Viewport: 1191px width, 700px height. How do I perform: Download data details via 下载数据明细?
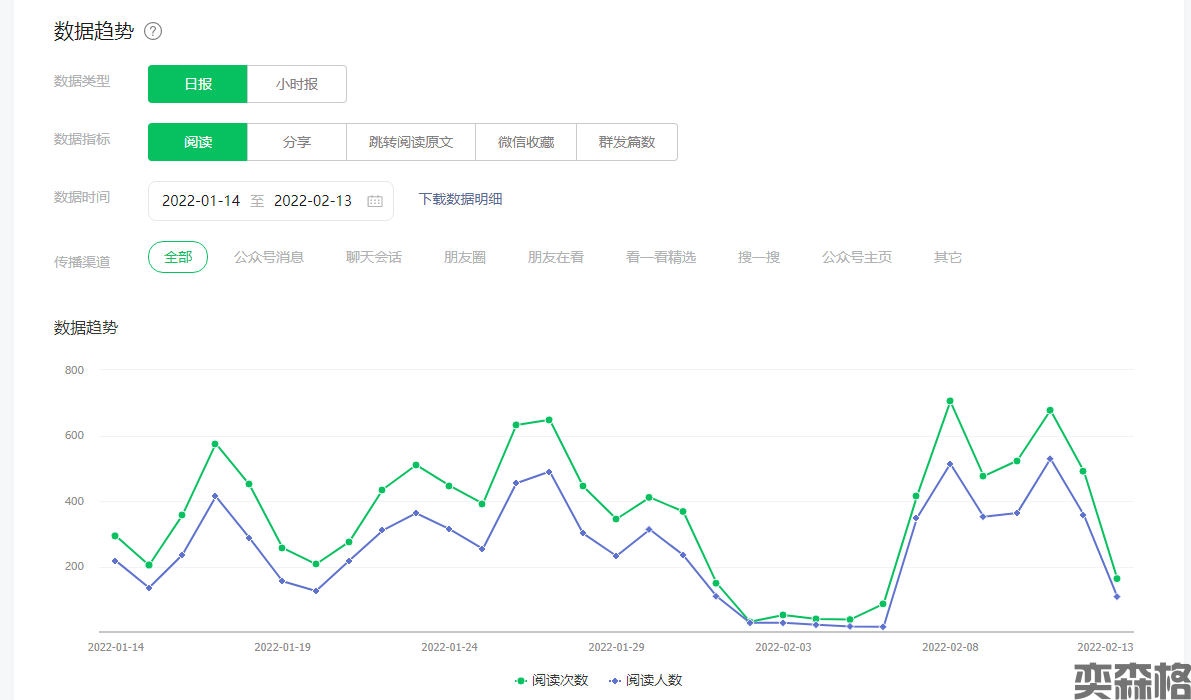(x=460, y=199)
